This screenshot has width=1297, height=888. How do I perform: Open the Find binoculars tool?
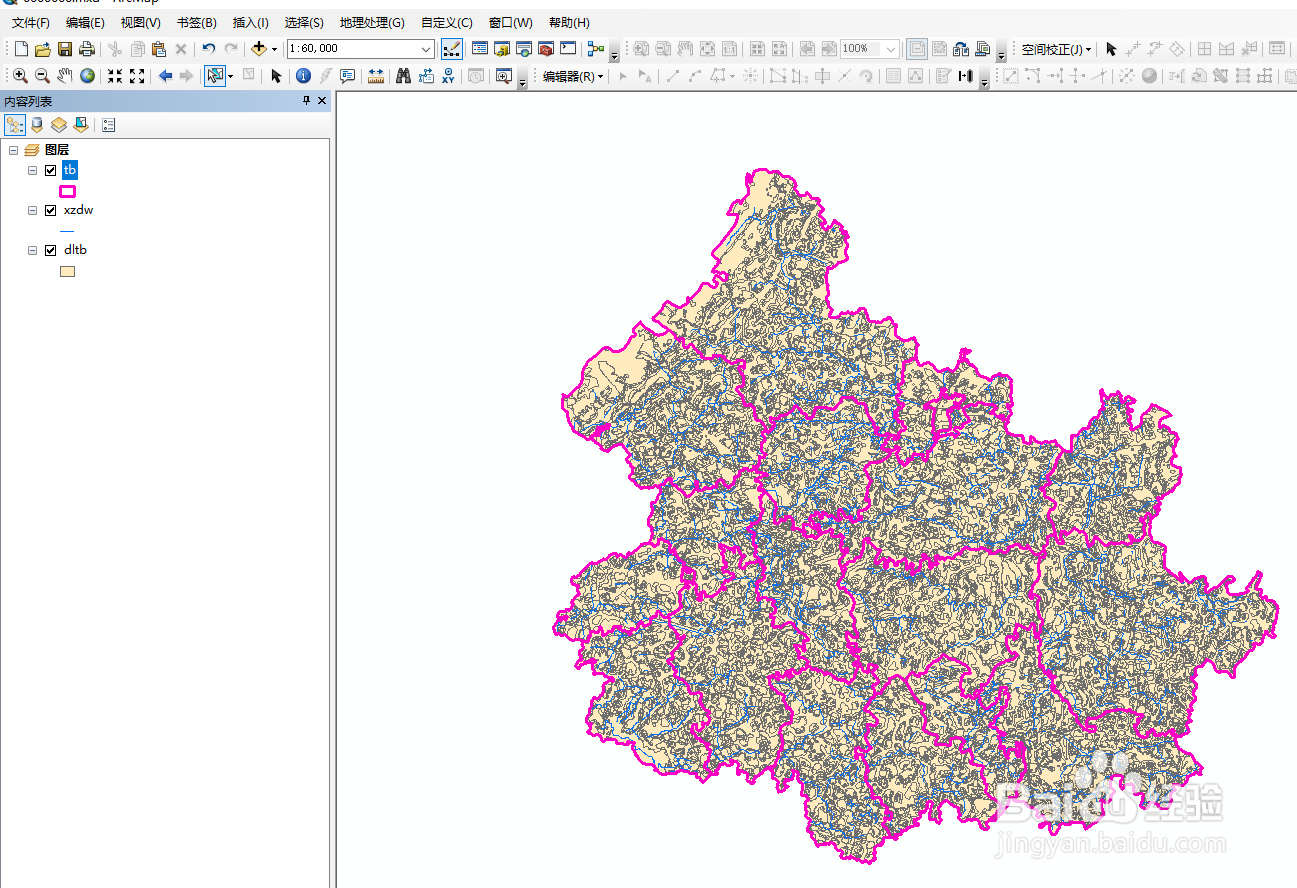click(404, 76)
